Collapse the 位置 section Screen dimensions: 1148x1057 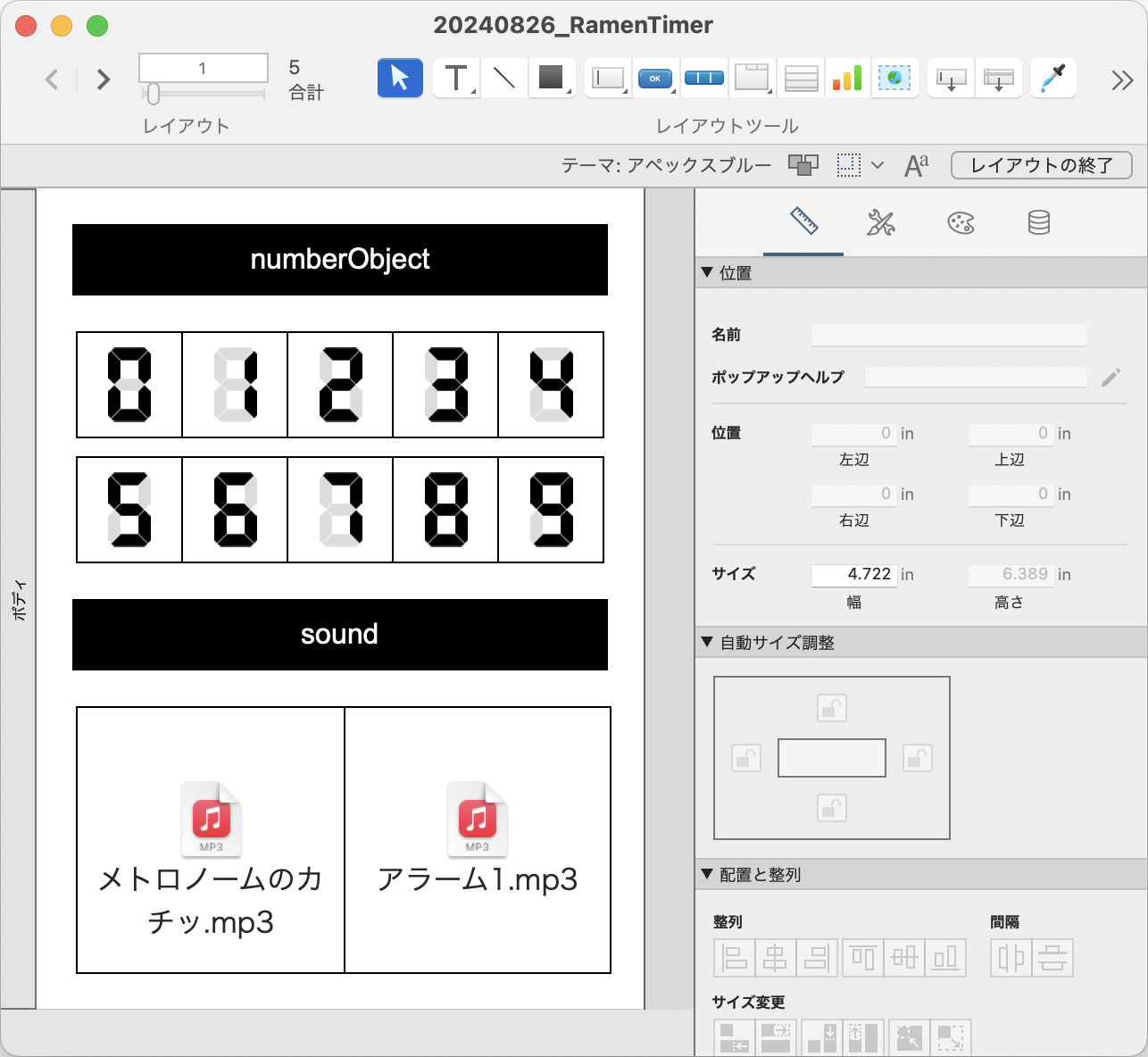[707, 272]
